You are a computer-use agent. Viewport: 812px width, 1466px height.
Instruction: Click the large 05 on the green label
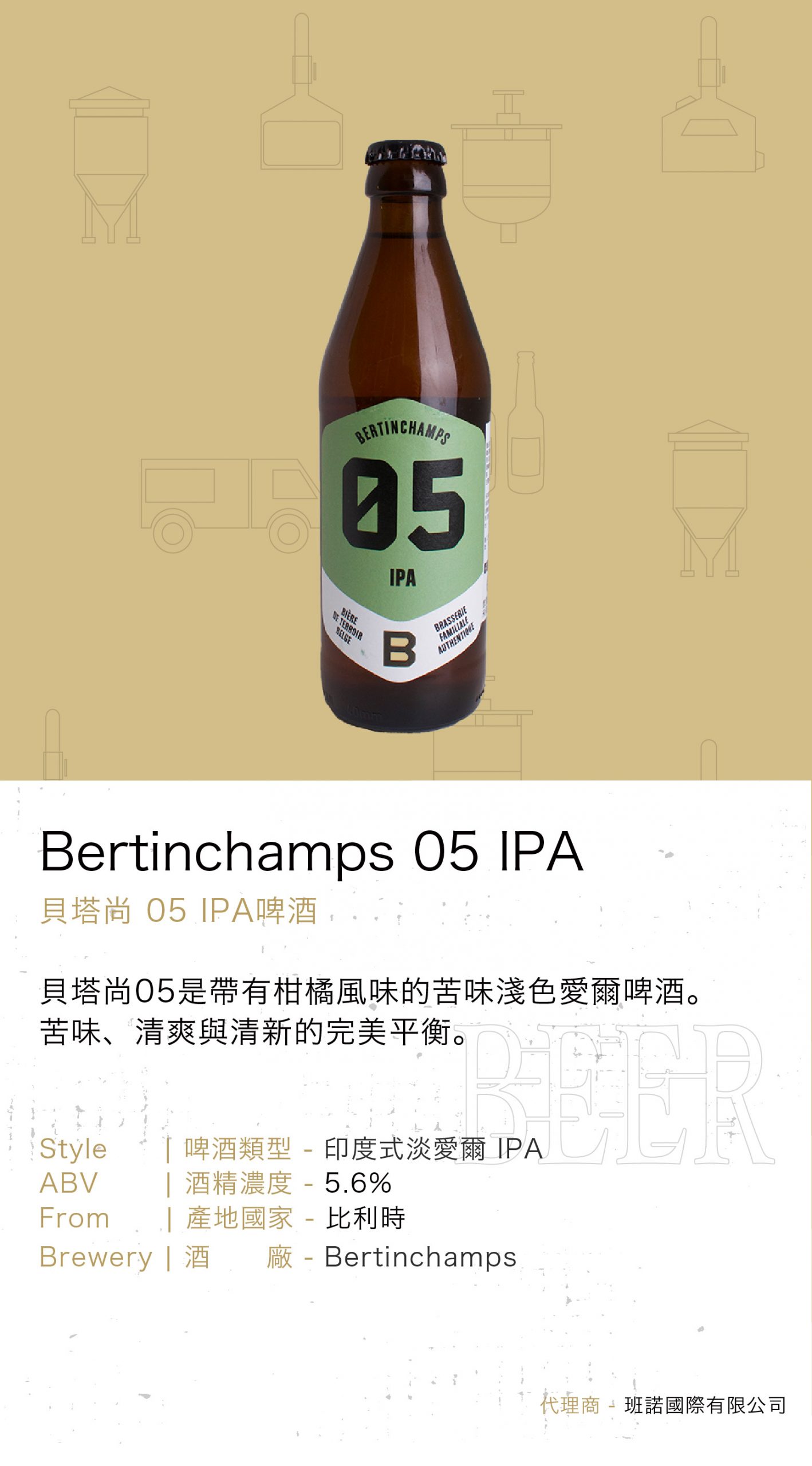(x=403, y=504)
